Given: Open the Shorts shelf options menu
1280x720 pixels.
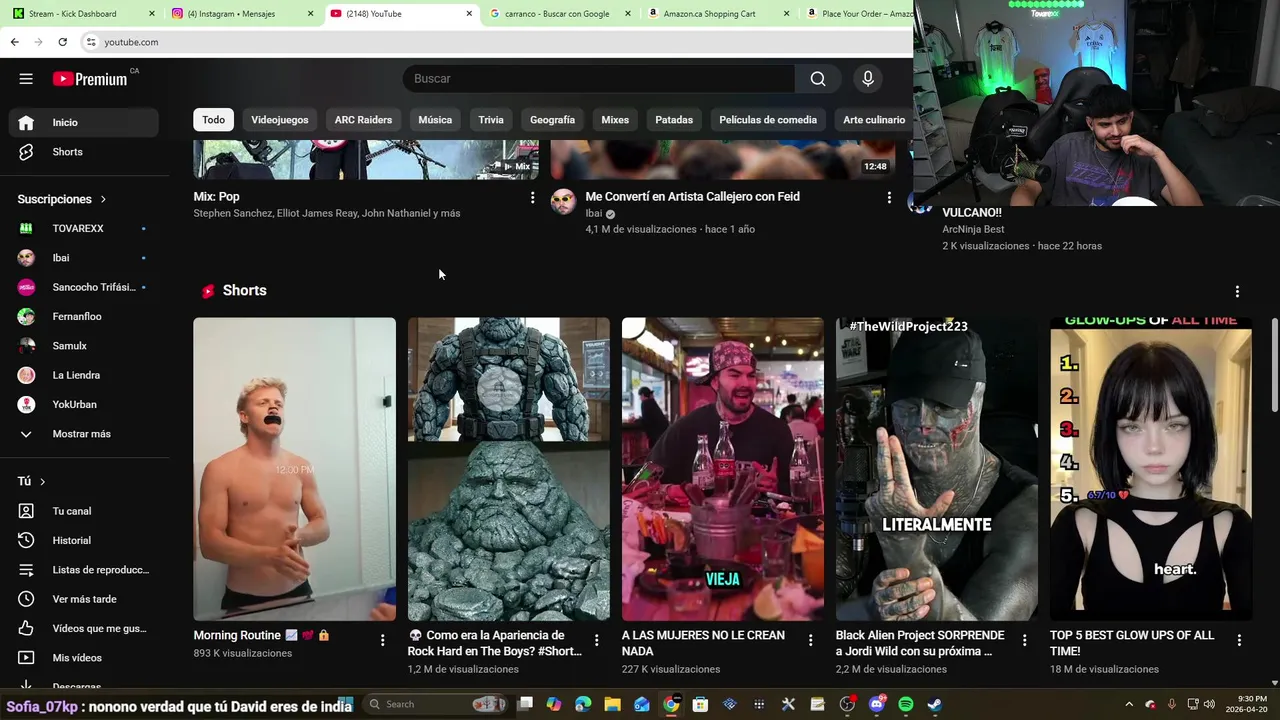Looking at the screenshot, I should (1237, 292).
